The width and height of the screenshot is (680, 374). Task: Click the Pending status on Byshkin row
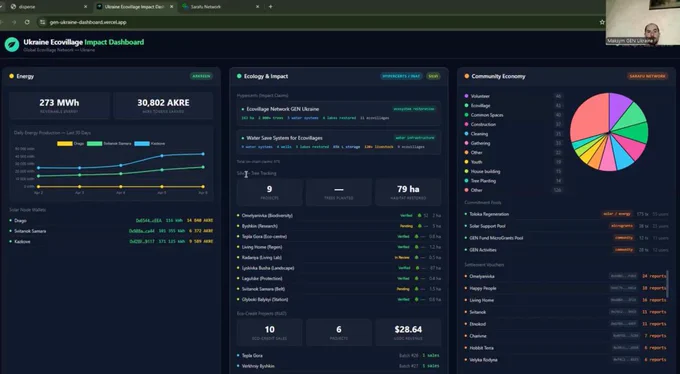click(x=406, y=226)
